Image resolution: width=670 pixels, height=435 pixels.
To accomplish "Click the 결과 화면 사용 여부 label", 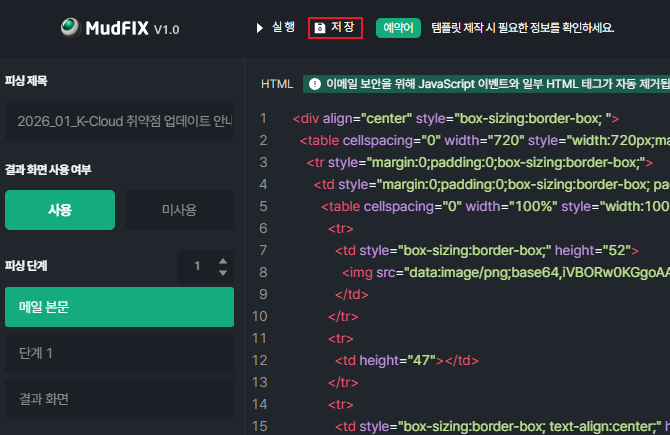I will (x=48, y=170).
